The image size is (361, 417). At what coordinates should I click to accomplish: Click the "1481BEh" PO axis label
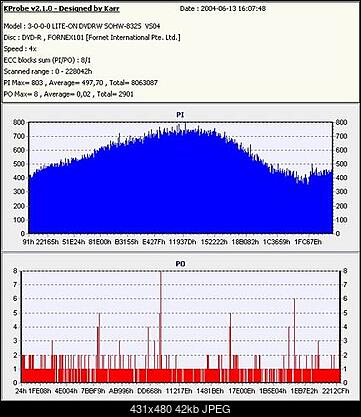coord(211,391)
